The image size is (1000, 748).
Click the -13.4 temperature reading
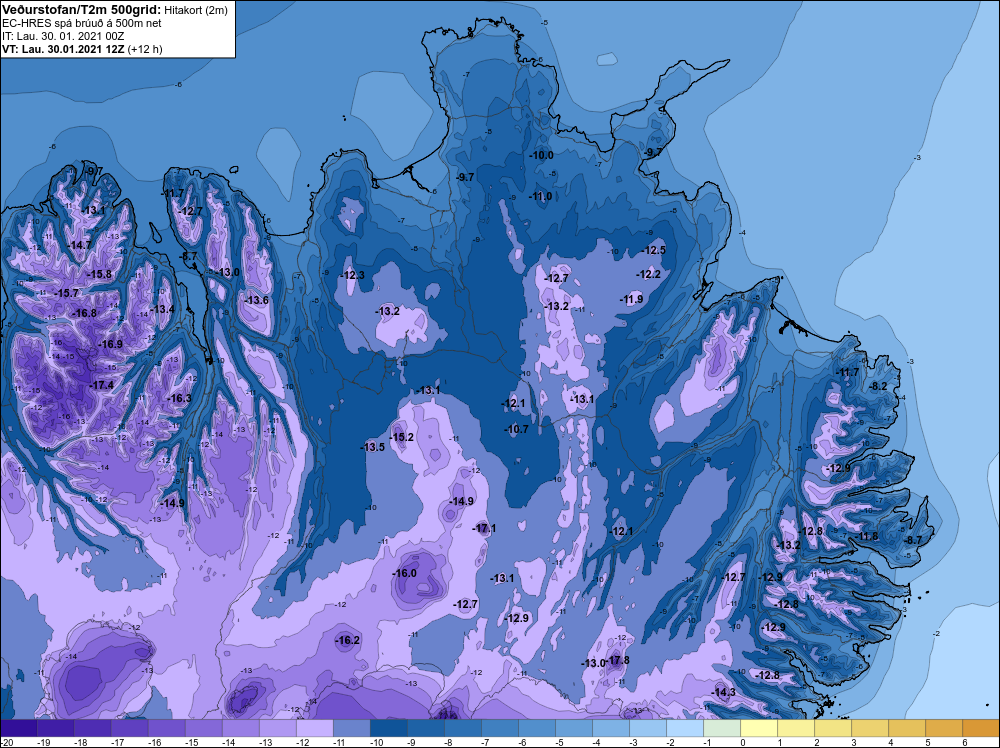(x=162, y=309)
